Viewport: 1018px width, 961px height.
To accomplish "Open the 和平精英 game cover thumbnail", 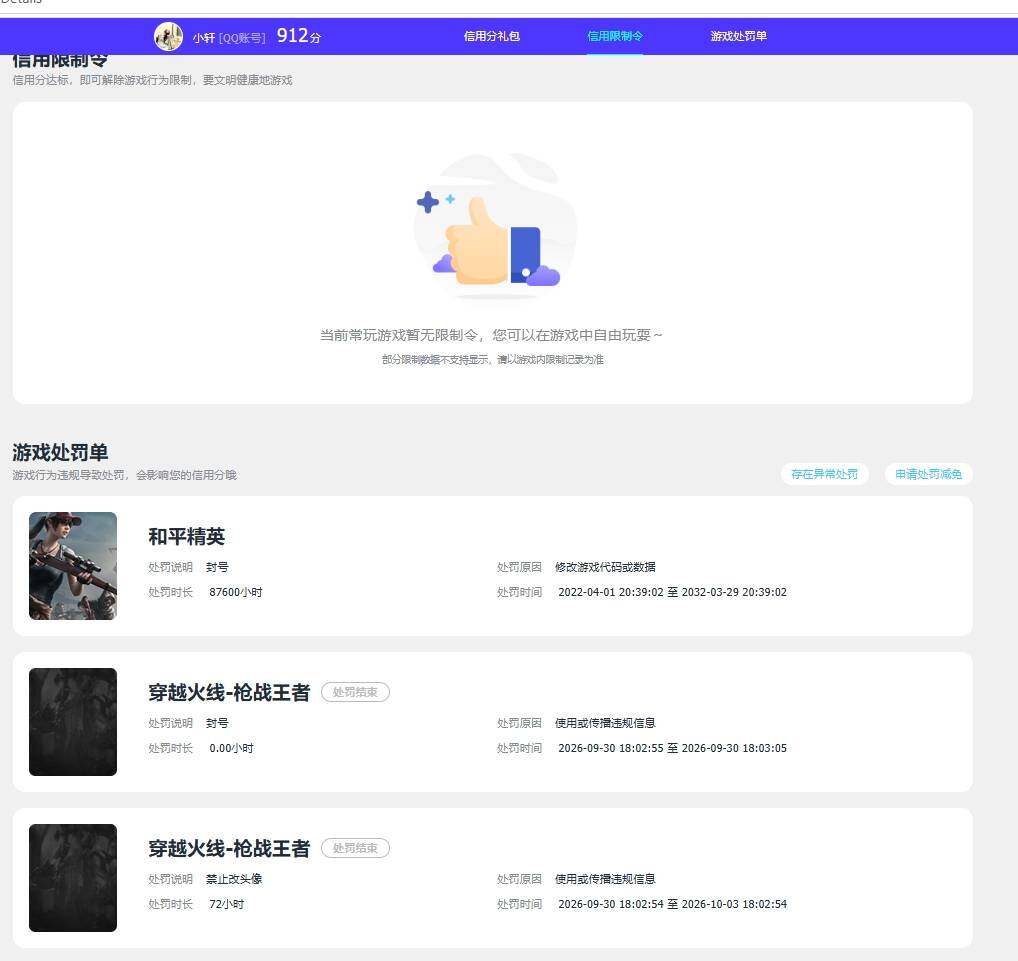I will click(73, 566).
